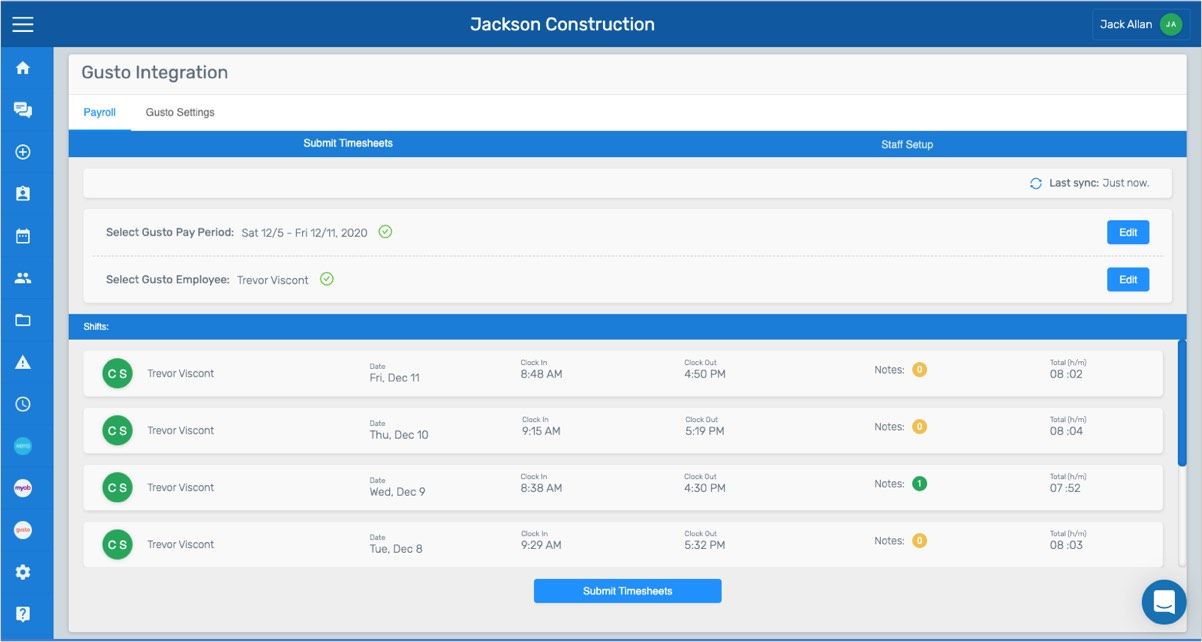The image size is (1202, 642).
Task: Open the MYOB integration icon
Action: point(23,488)
